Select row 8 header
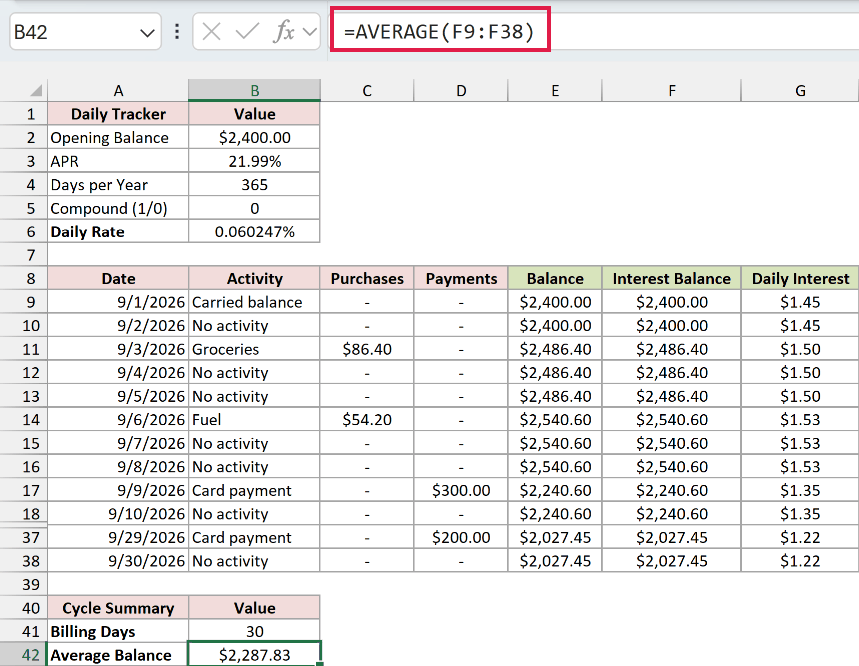The width and height of the screenshot is (859, 666). click(24, 278)
